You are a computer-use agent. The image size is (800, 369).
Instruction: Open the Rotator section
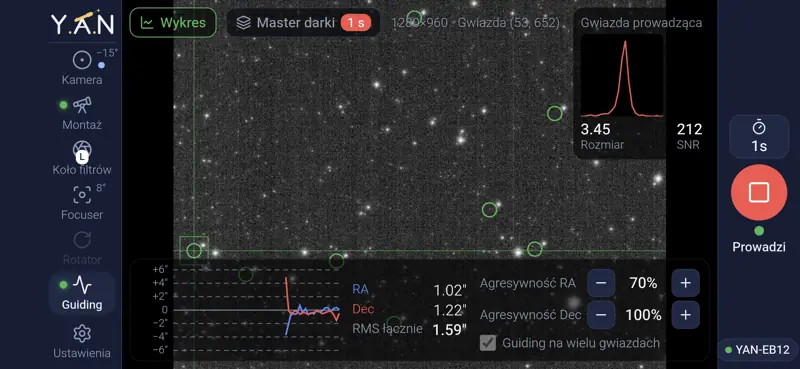click(82, 248)
